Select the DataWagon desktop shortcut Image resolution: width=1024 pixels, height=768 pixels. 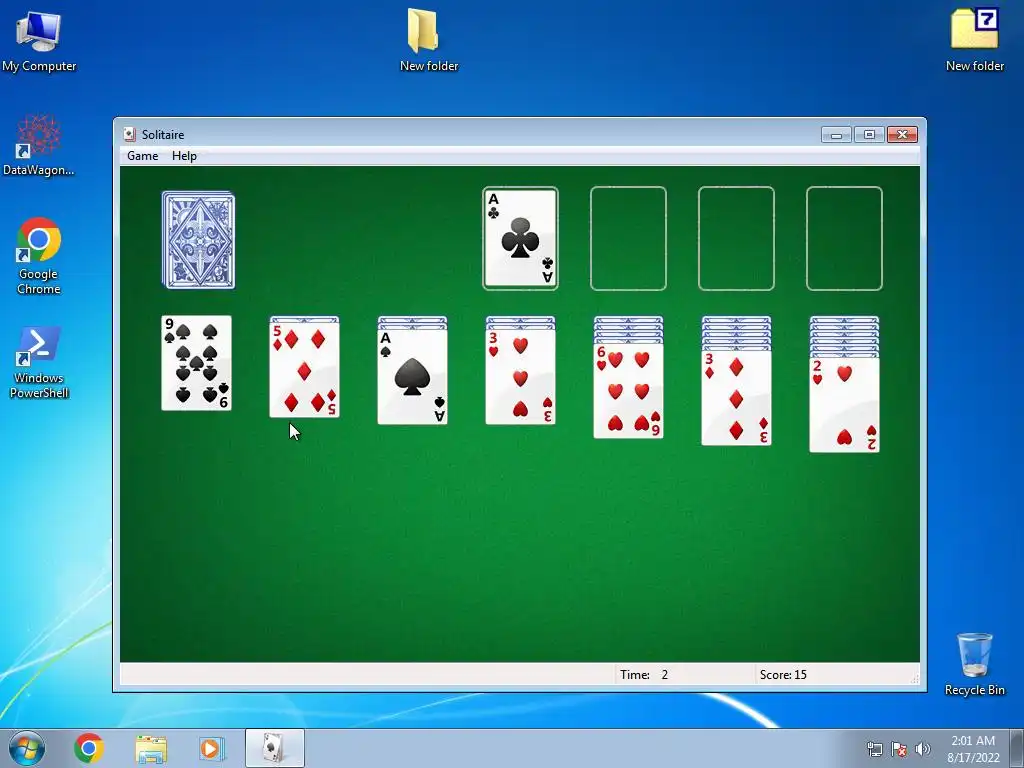point(39,145)
